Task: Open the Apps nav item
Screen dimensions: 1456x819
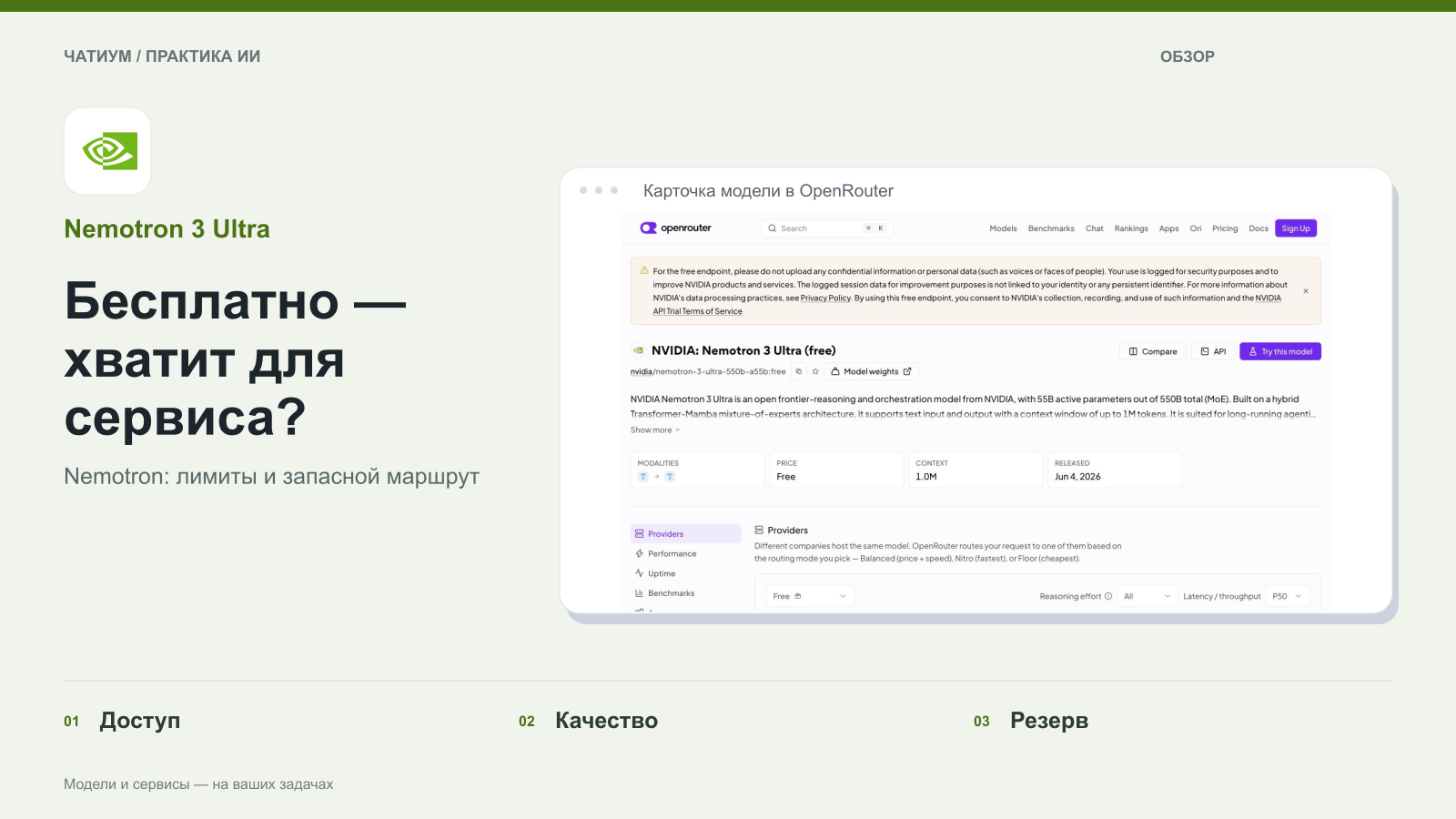Action: 1168,228
